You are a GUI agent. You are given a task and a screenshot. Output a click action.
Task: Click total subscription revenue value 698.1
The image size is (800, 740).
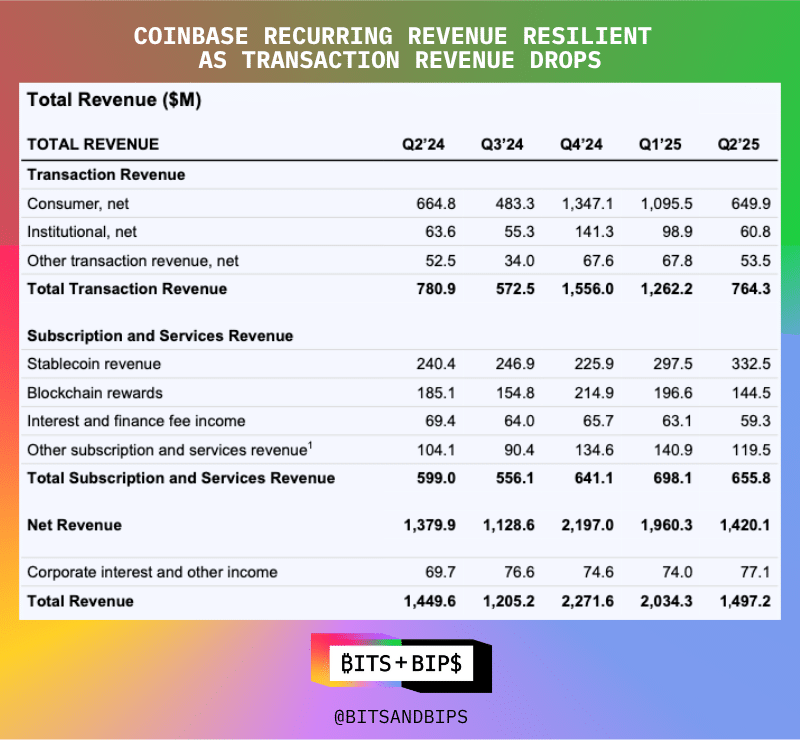click(673, 478)
